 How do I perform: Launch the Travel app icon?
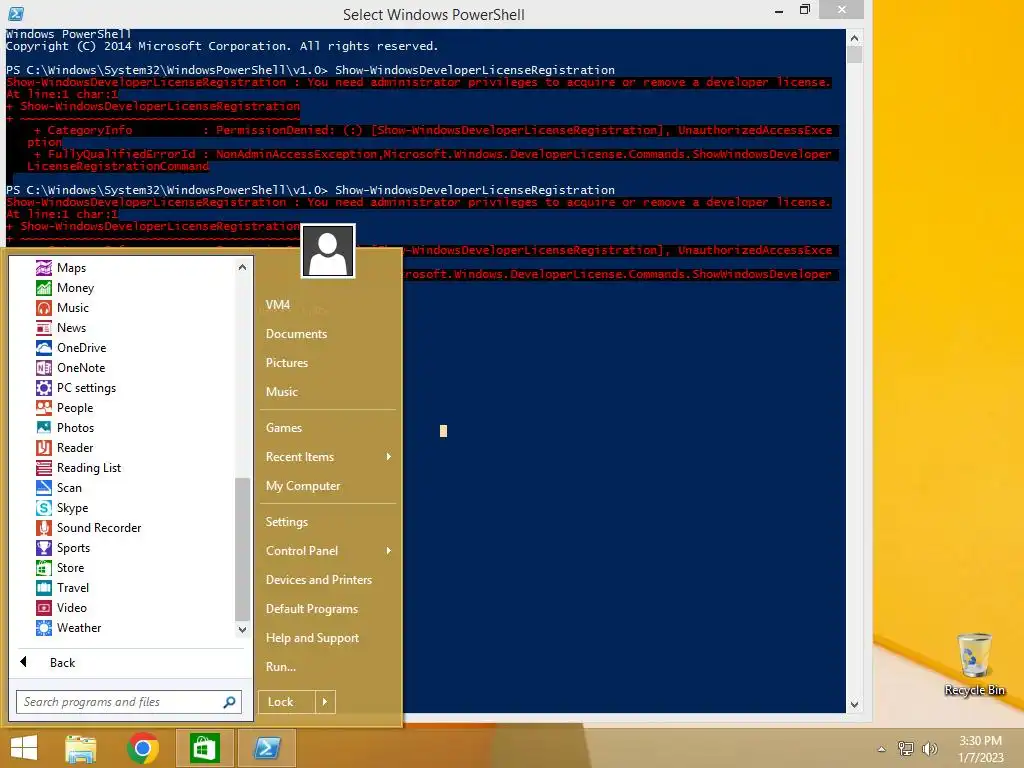(x=44, y=588)
